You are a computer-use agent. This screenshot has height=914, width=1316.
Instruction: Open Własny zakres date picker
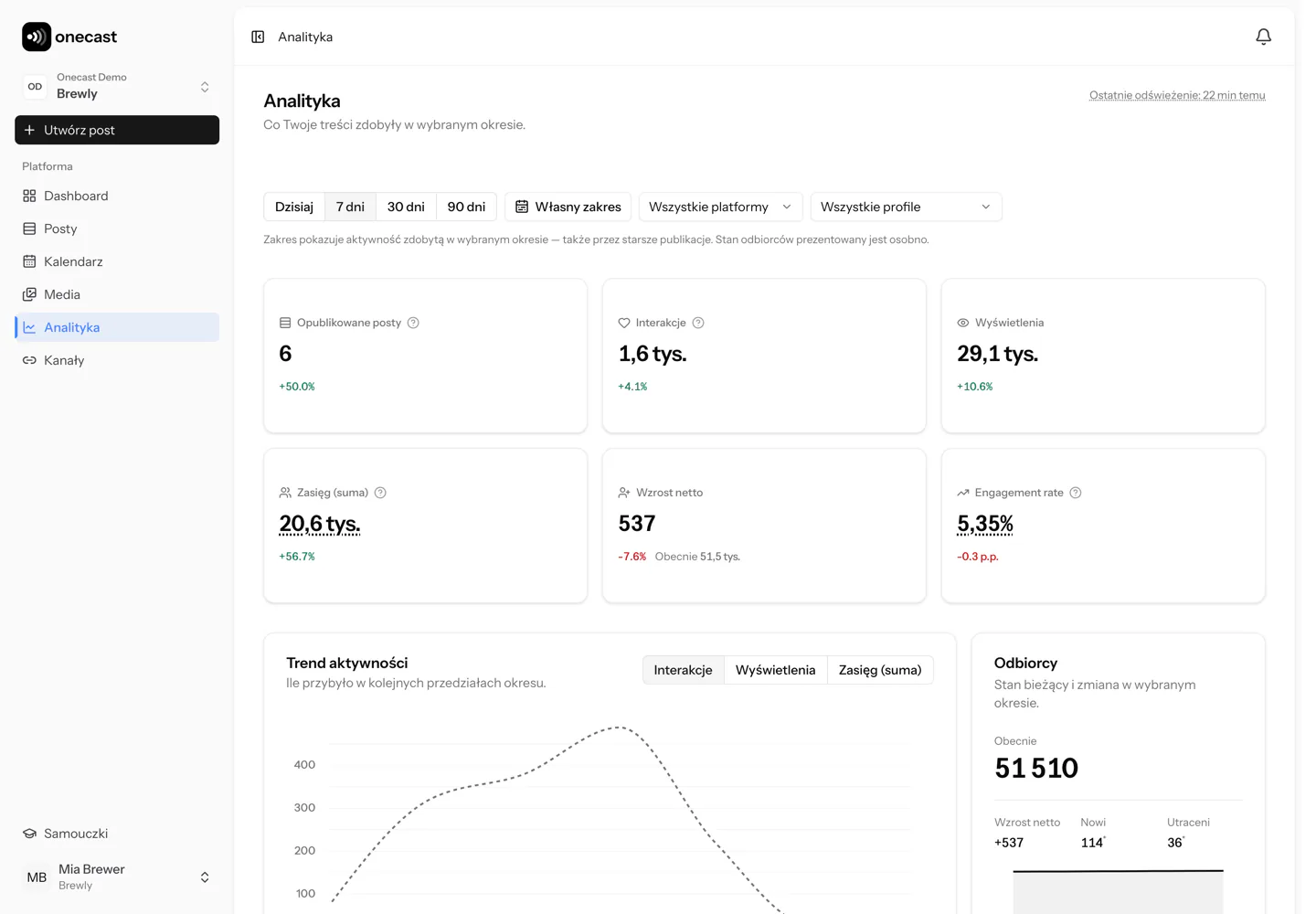pos(568,207)
